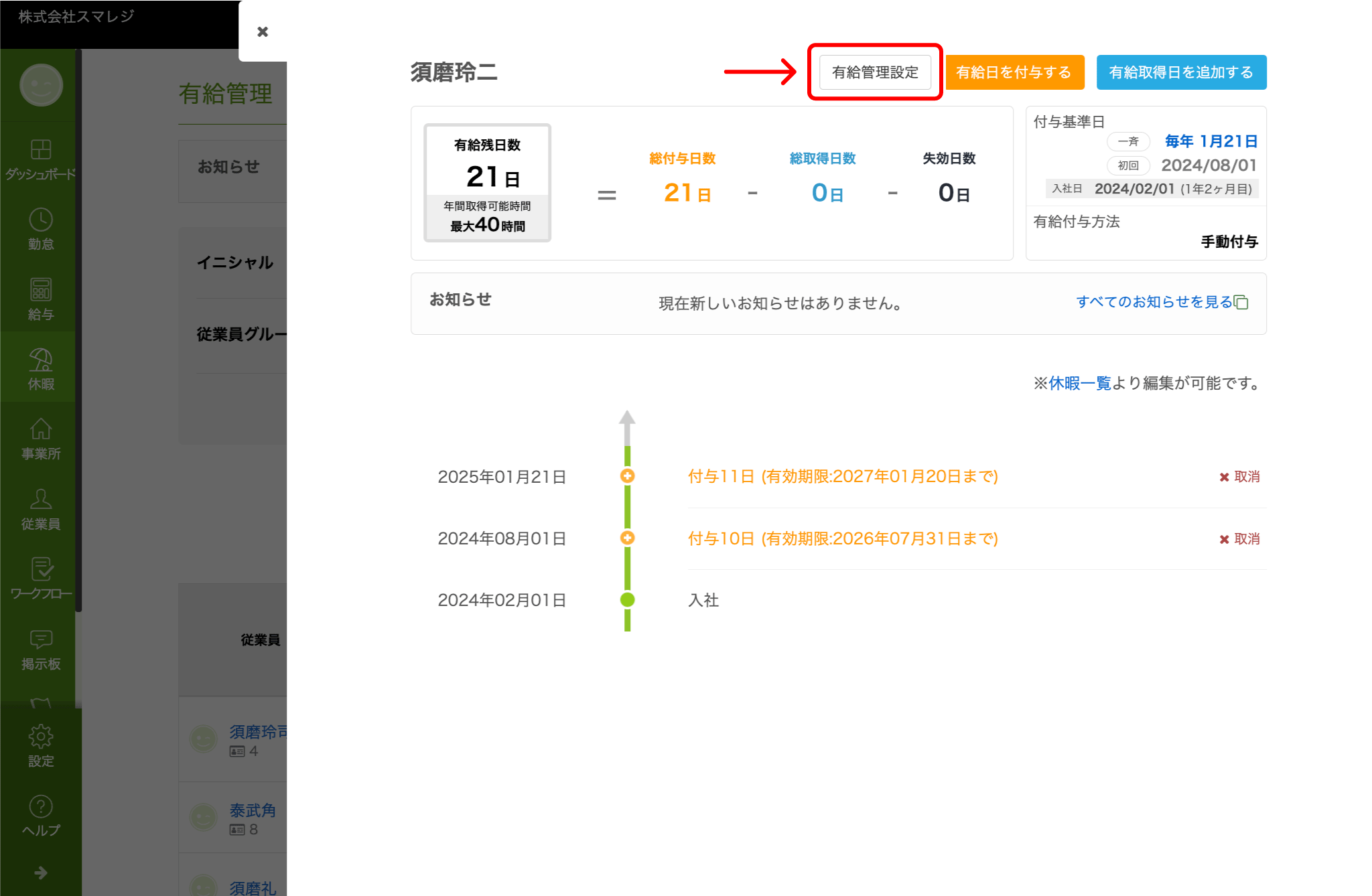Open 泰武角 employee in background list
This screenshot has height=896, width=1372.
[253, 811]
